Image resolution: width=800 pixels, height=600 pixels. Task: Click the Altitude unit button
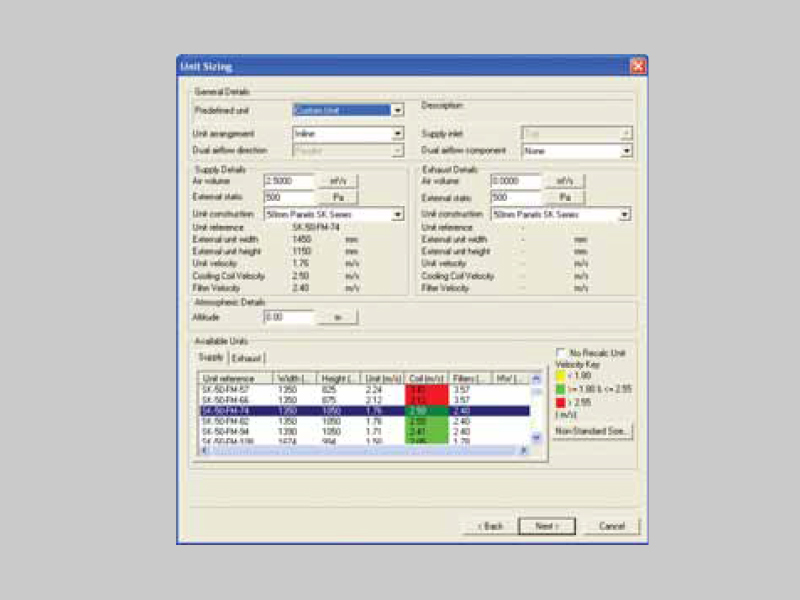337,317
